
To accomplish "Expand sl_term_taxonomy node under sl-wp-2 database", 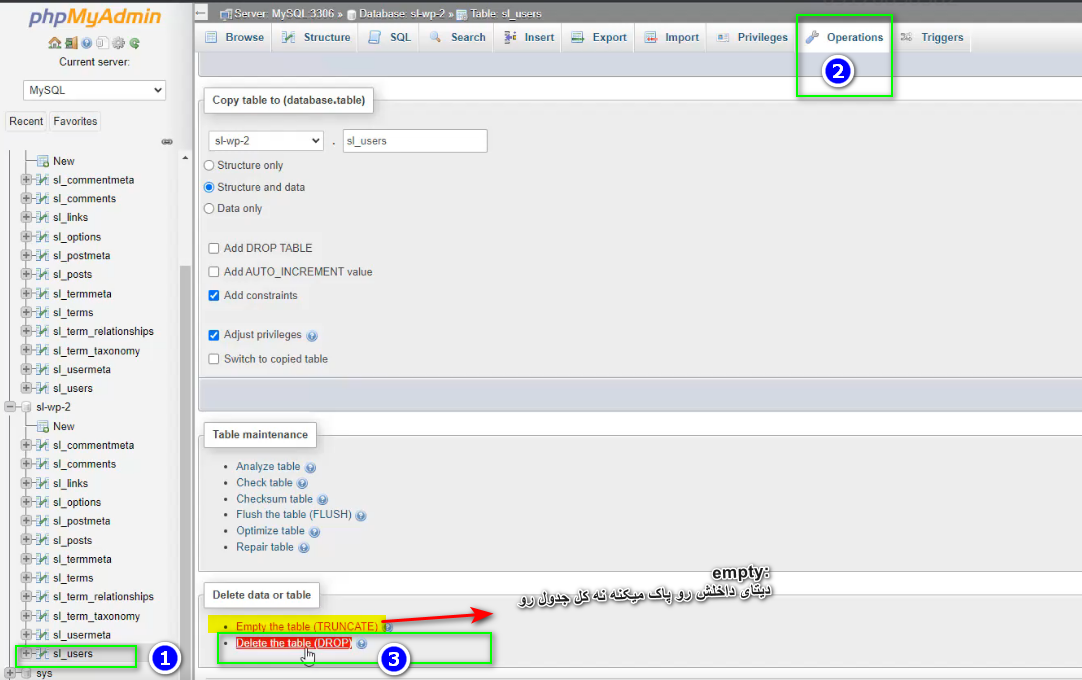I will 26,615.
